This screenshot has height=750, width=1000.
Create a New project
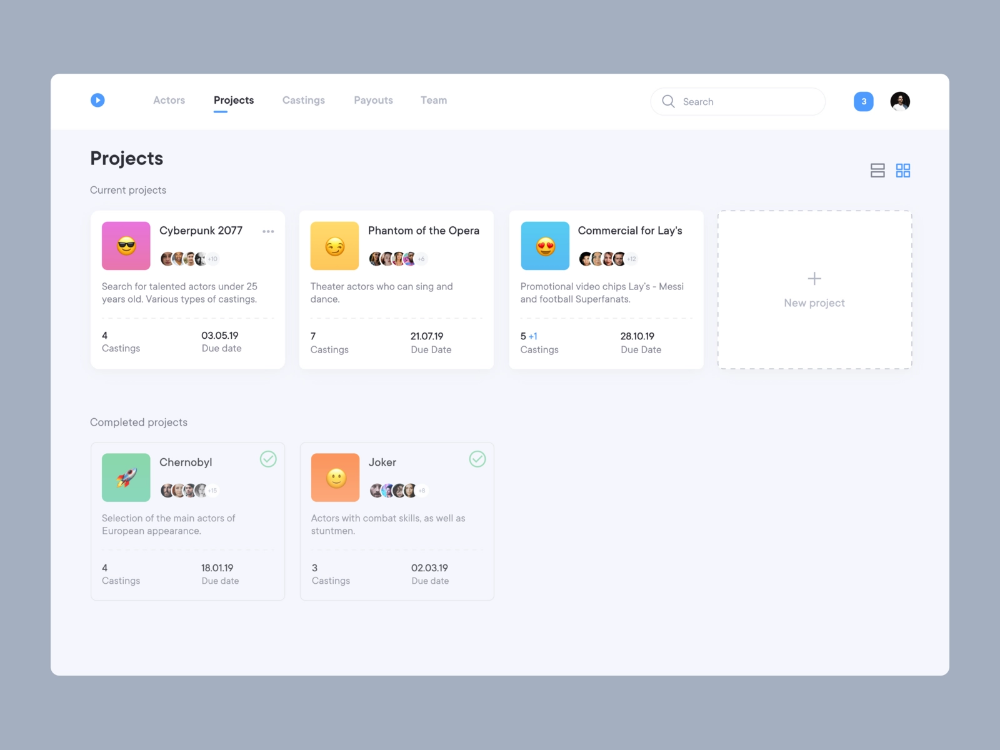click(x=814, y=289)
